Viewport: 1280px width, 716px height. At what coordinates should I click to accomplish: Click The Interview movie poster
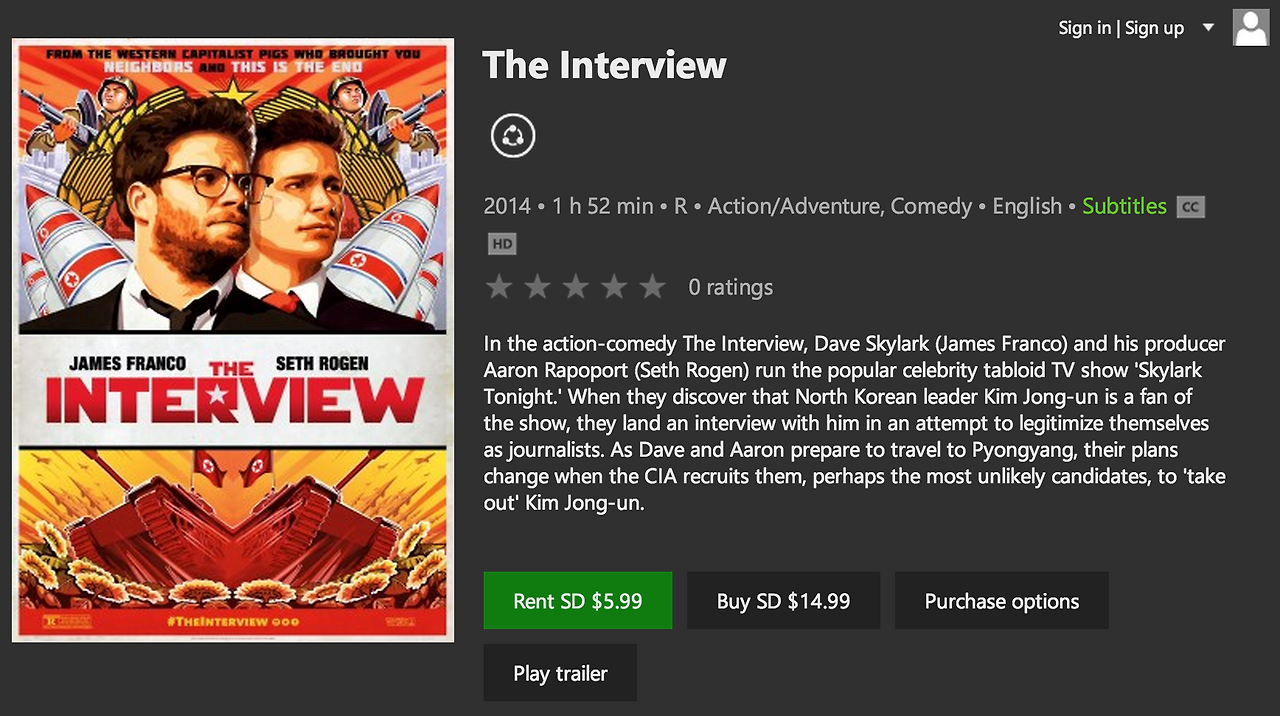pos(233,340)
